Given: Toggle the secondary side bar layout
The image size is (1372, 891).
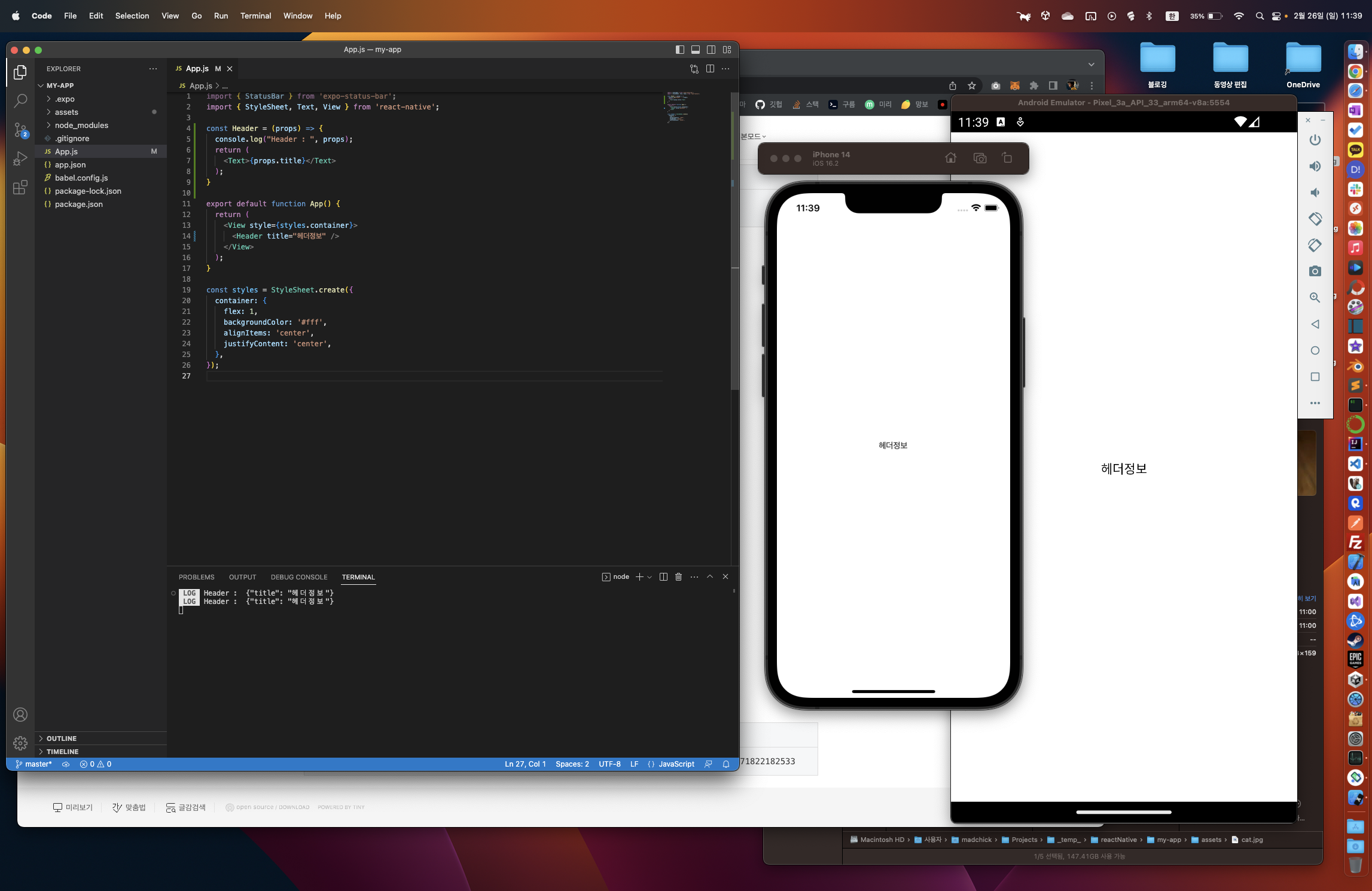Looking at the screenshot, I should point(711,50).
